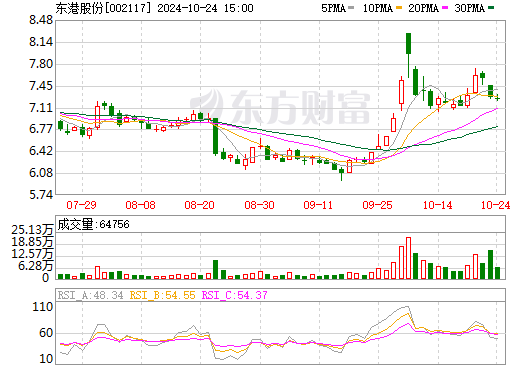520x365 pixels.
Task: Click the 25.13万 volume axis label
Action: click(x=32, y=230)
